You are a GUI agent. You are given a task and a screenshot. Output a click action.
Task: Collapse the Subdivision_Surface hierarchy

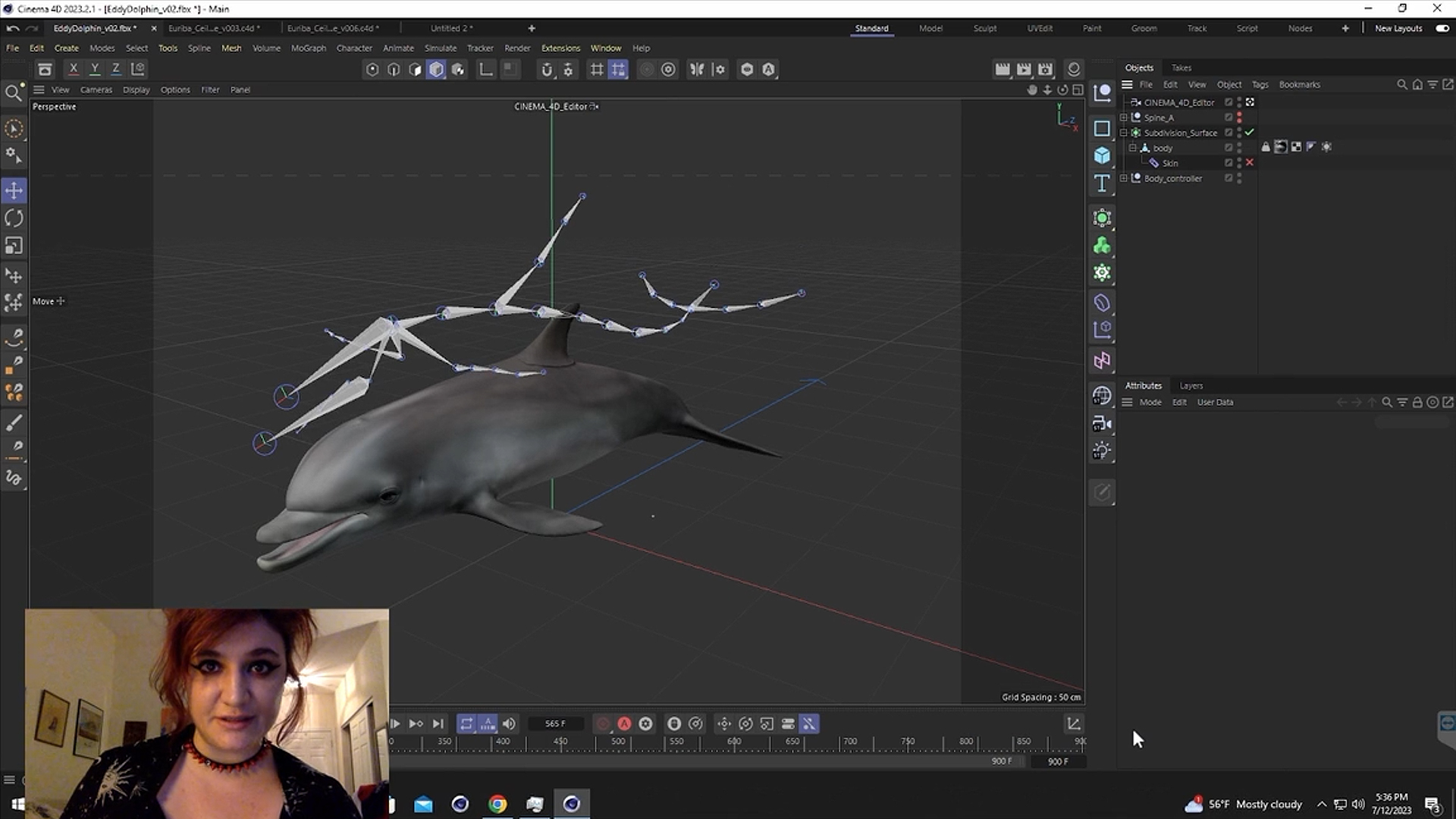tap(1124, 133)
